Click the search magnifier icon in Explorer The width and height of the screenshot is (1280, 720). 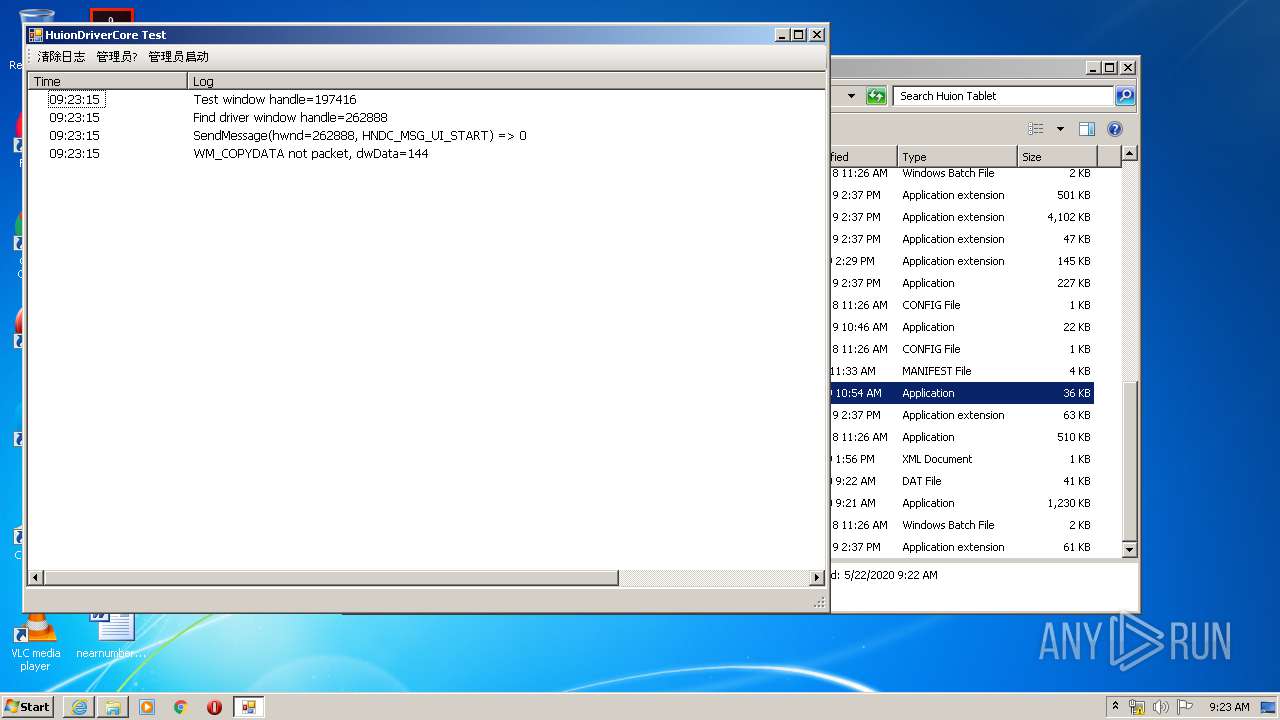1125,96
